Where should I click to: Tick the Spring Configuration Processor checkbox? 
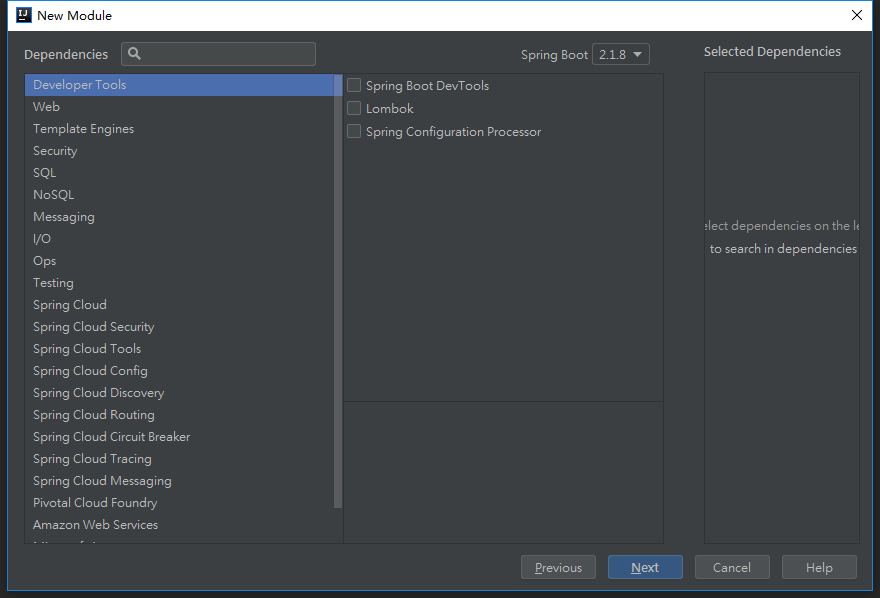click(x=354, y=131)
